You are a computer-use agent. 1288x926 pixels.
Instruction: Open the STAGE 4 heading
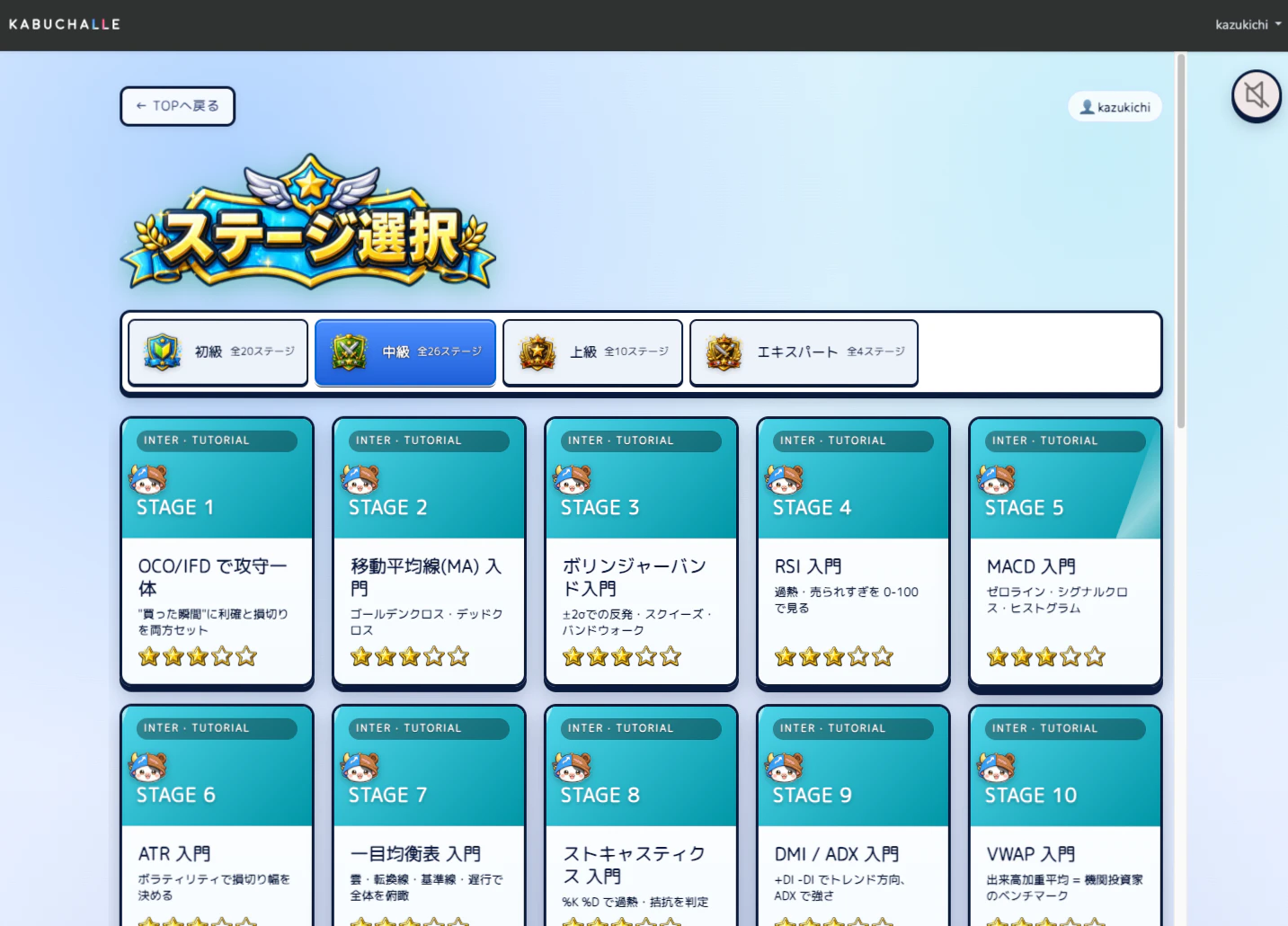[x=813, y=508]
